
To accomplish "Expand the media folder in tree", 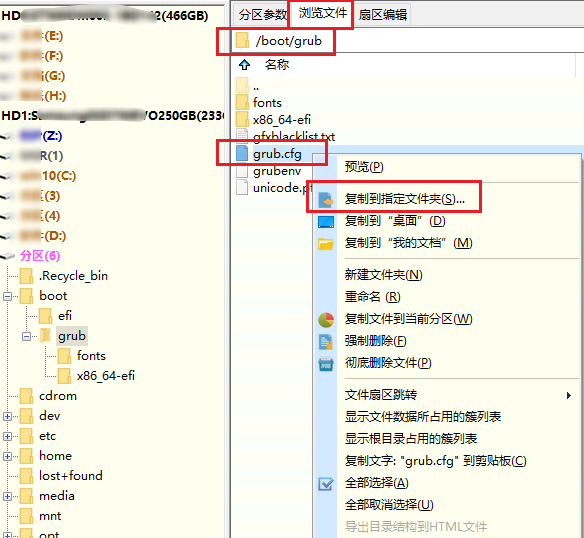I will tap(7, 496).
